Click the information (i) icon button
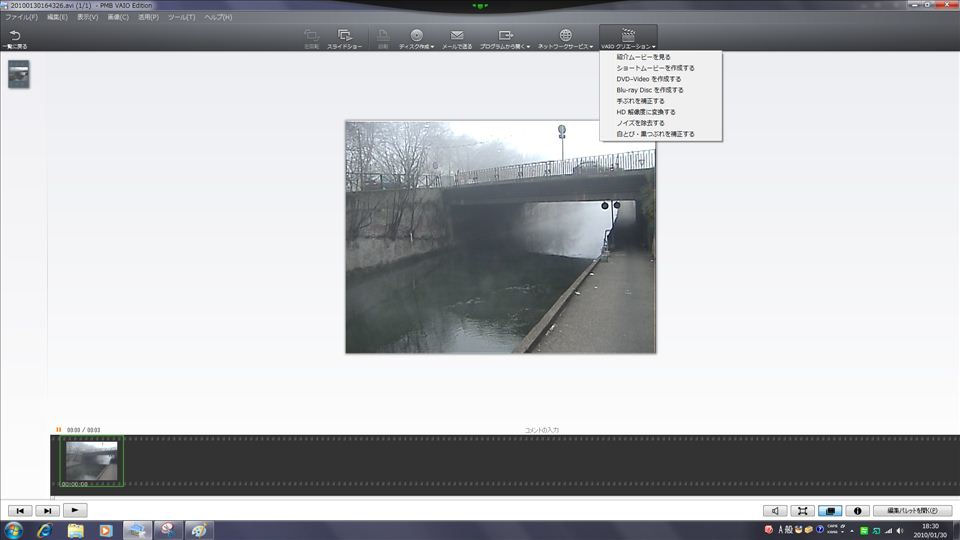 (857, 511)
